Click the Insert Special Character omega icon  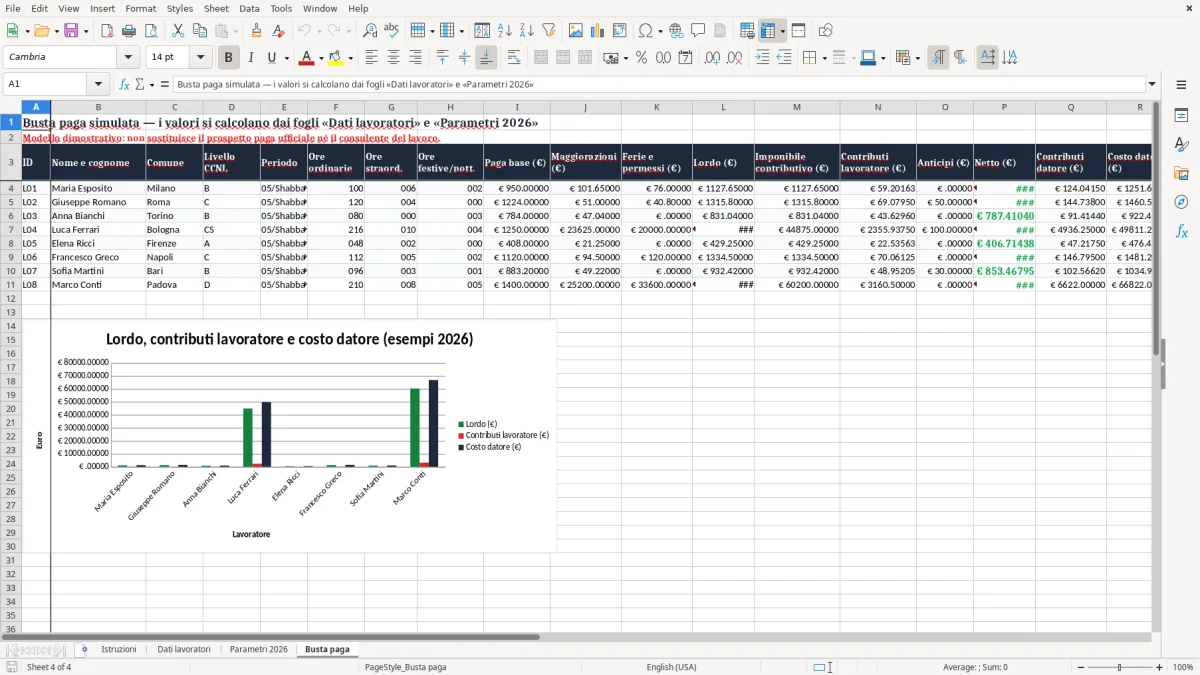(x=645, y=31)
